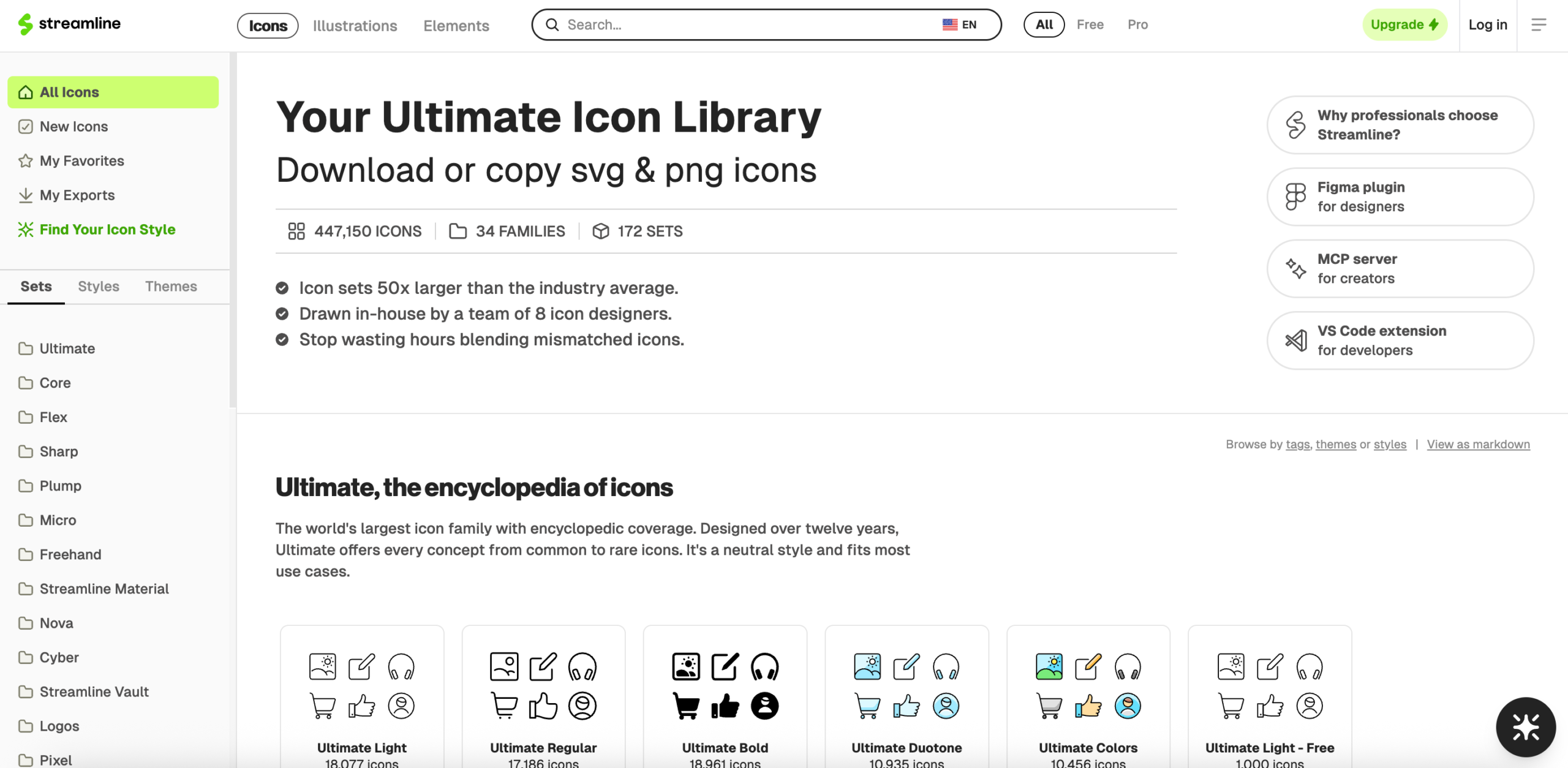Click the home icon beside All Icons
Screen dimensions: 1568x768
point(26,92)
